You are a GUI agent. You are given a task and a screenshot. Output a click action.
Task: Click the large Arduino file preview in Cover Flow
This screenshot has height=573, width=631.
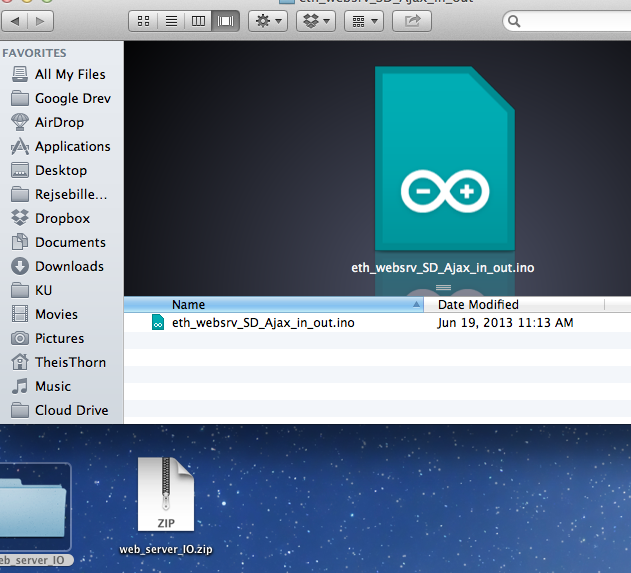click(x=445, y=159)
